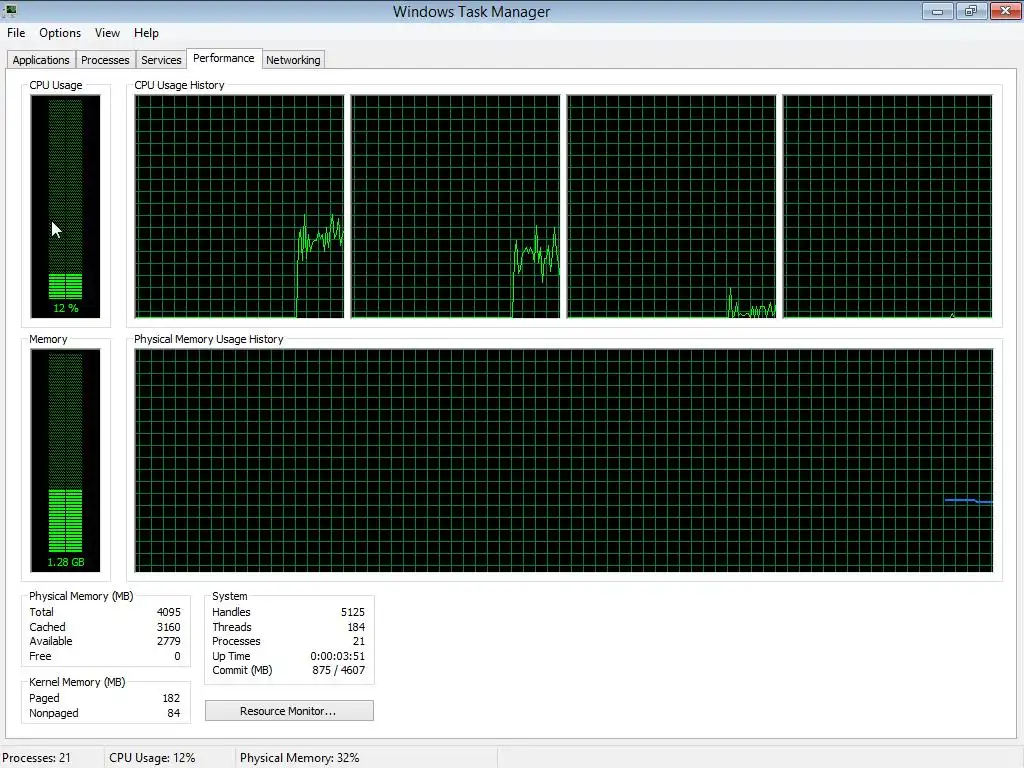
Task: Click the Cached memory value 3160
Action: (168, 627)
